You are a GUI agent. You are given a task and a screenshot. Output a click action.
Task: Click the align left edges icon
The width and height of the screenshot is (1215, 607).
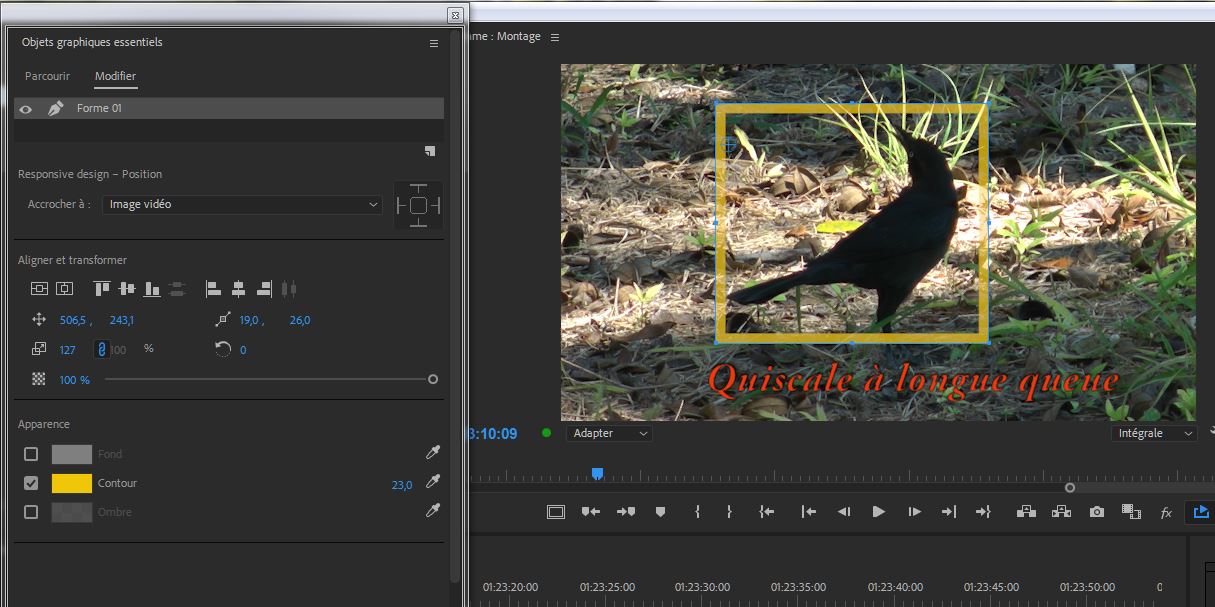(213, 289)
